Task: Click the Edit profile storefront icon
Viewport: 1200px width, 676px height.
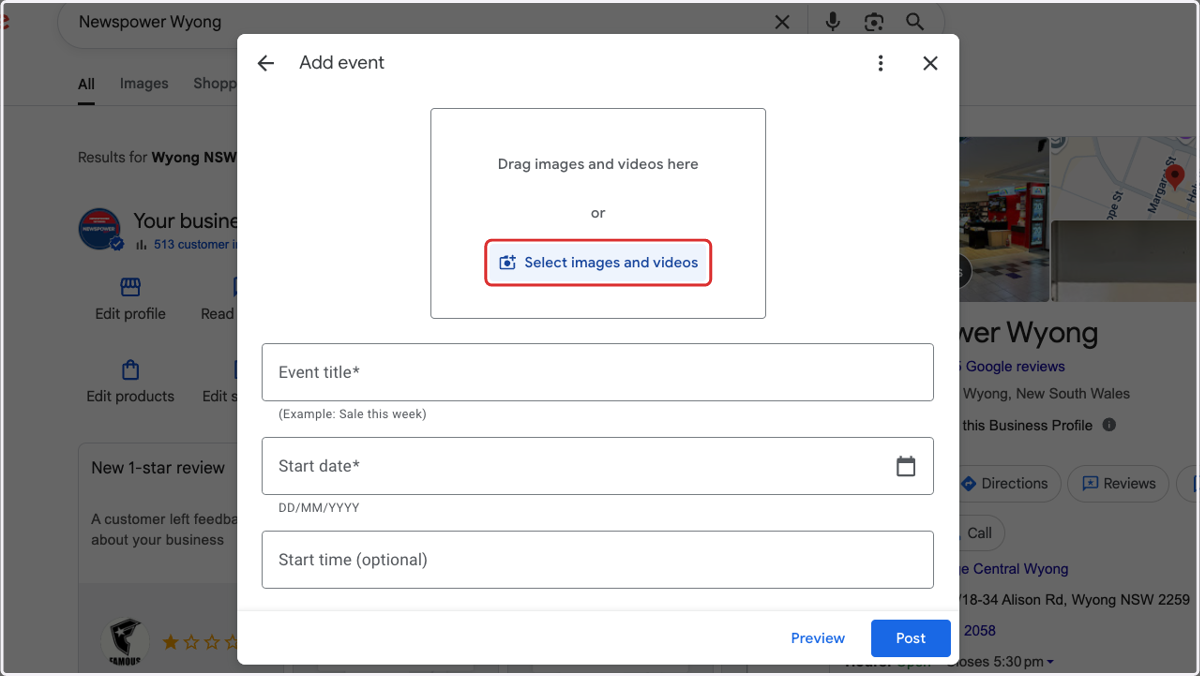Action: click(130, 288)
